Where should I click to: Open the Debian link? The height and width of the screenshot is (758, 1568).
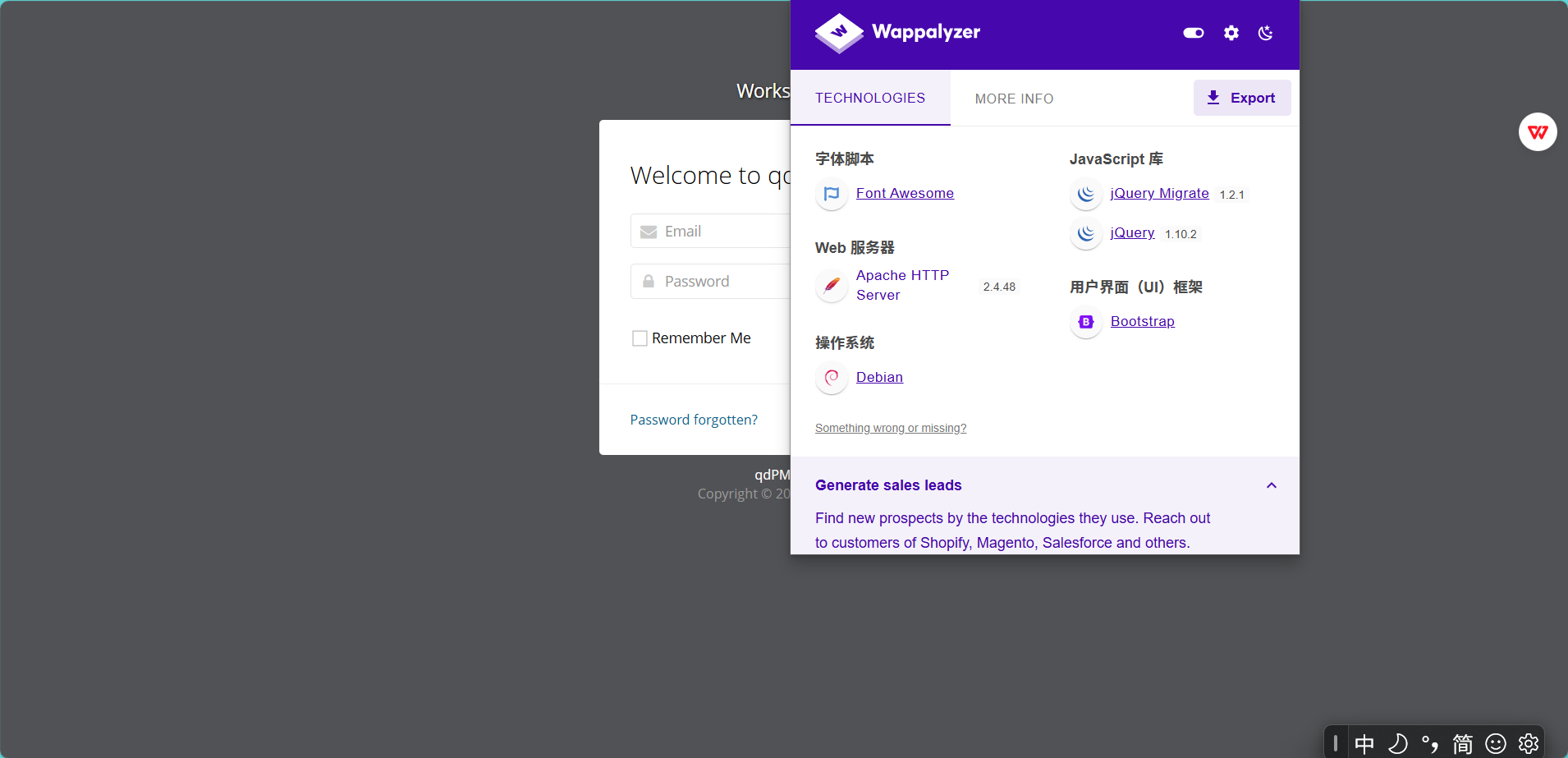tap(879, 377)
